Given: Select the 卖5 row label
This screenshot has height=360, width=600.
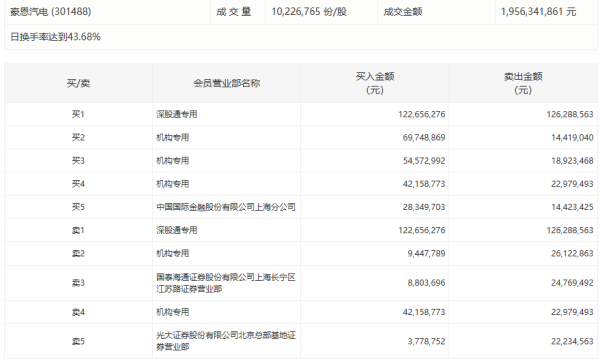Looking at the screenshot, I should tap(78, 341).
